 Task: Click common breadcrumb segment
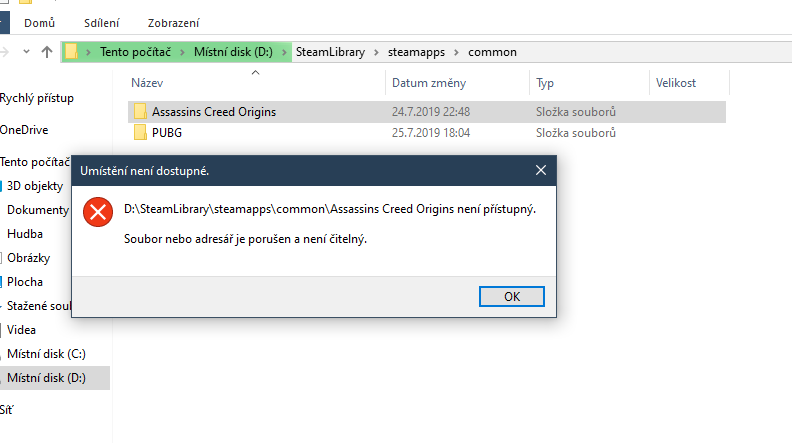492,52
